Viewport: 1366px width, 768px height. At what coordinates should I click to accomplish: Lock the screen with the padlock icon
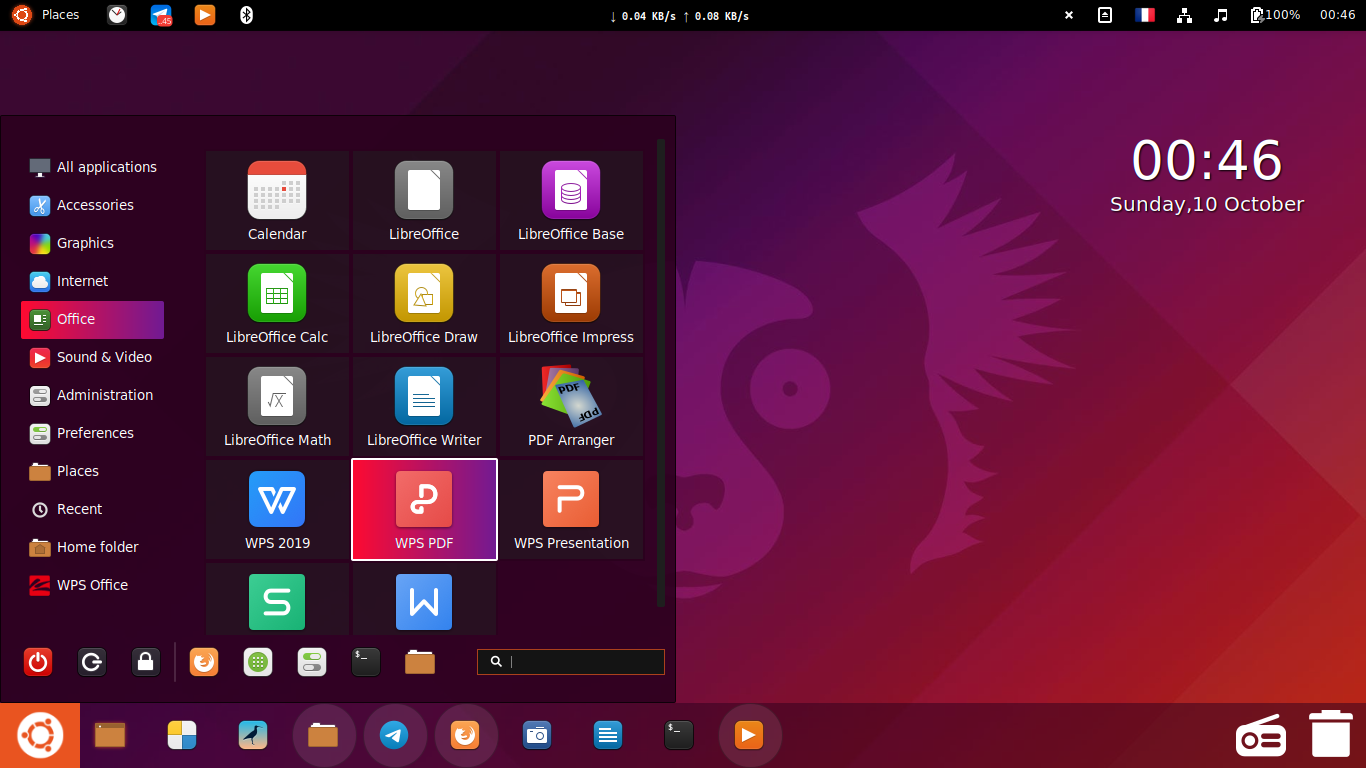(146, 662)
